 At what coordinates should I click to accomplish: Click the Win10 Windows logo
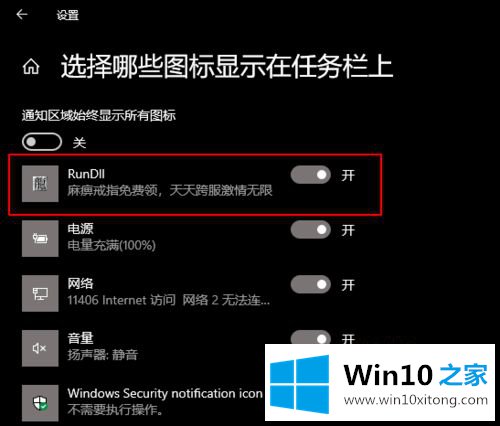299,384
